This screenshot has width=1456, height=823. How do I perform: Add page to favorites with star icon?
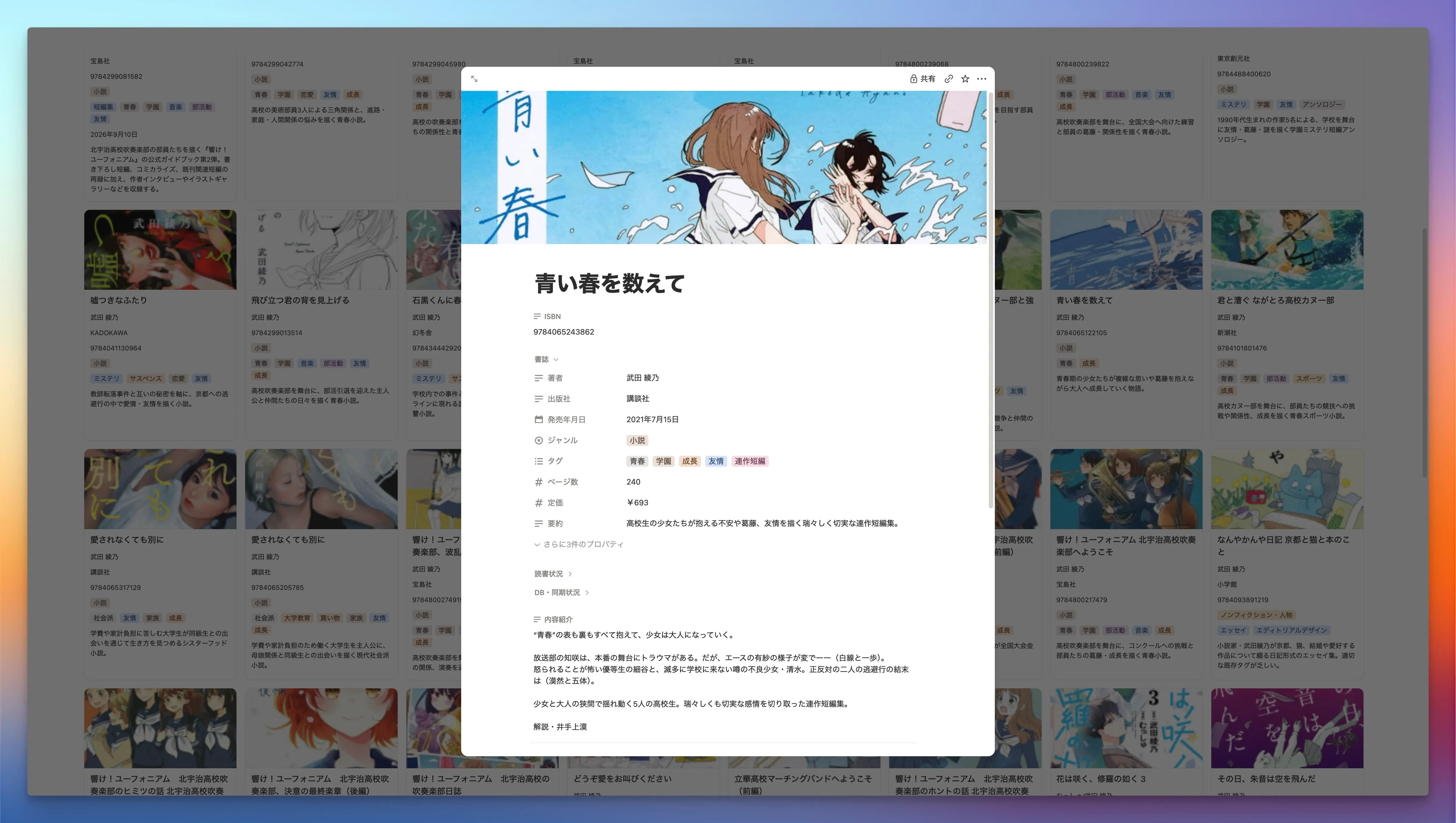click(965, 79)
